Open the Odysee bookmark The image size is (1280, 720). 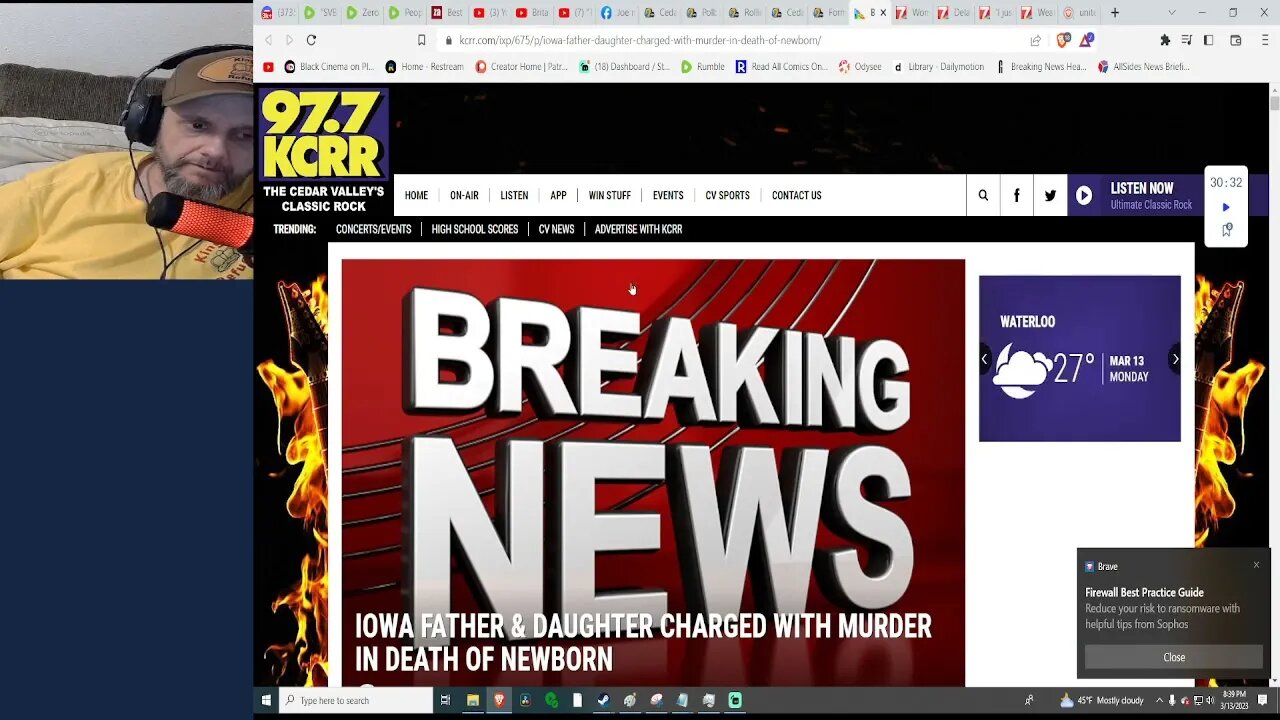860,67
